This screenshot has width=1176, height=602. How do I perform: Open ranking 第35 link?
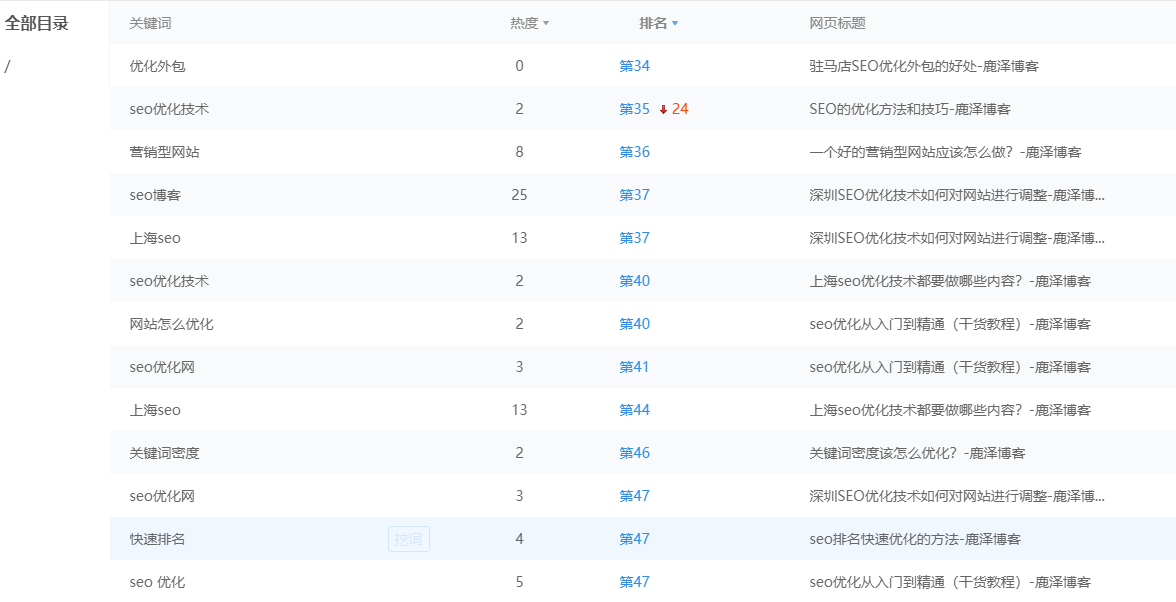pyautogui.click(x=634, y=109)
